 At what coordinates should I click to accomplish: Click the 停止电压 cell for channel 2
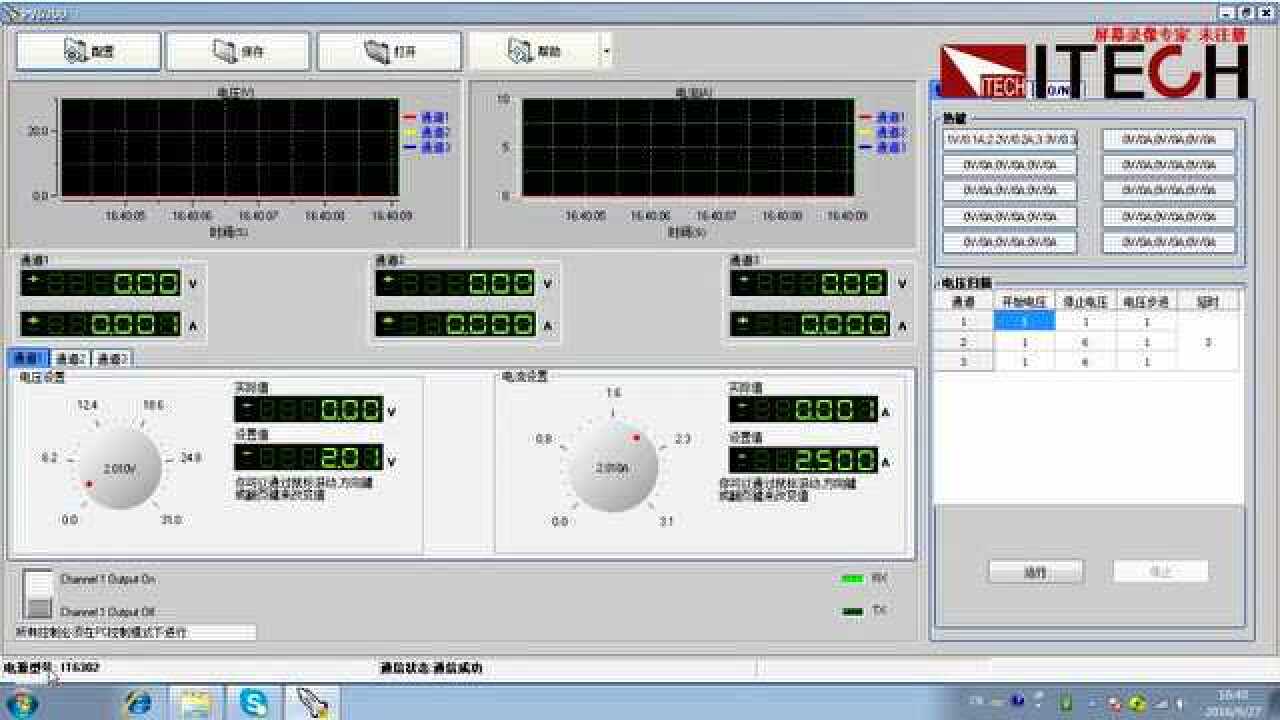click(1085, 342)
